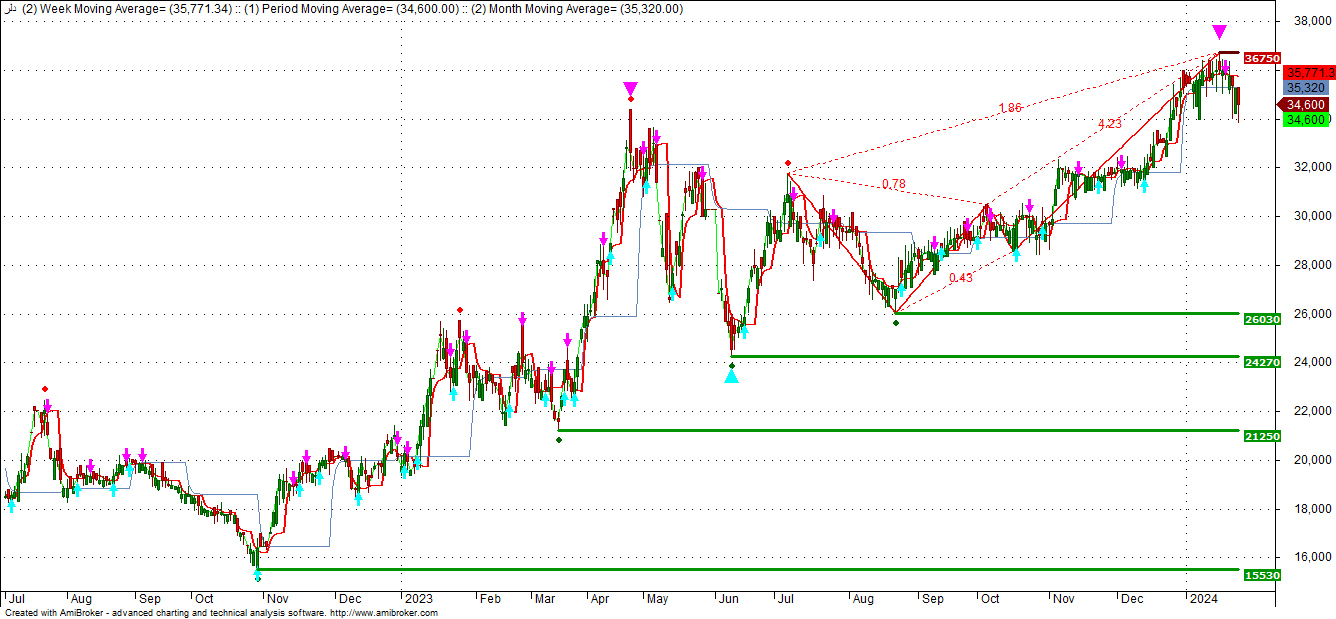Image resolution: width=1336 pixels, height=619 pixels.
Task: Click the Jun label on time axis
Action: [x=728, y=598]
